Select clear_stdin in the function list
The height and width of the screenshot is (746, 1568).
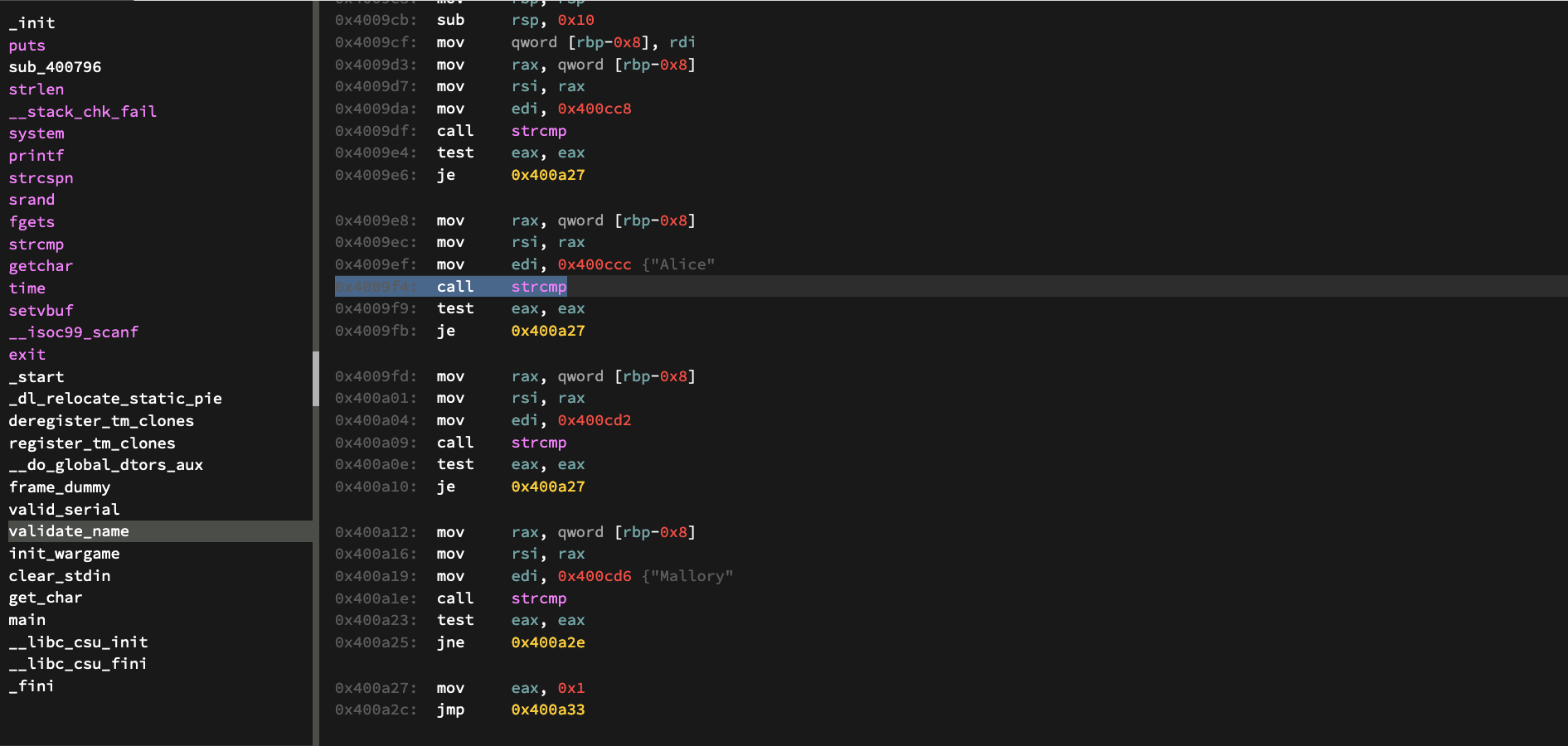[x=60, y=576]
